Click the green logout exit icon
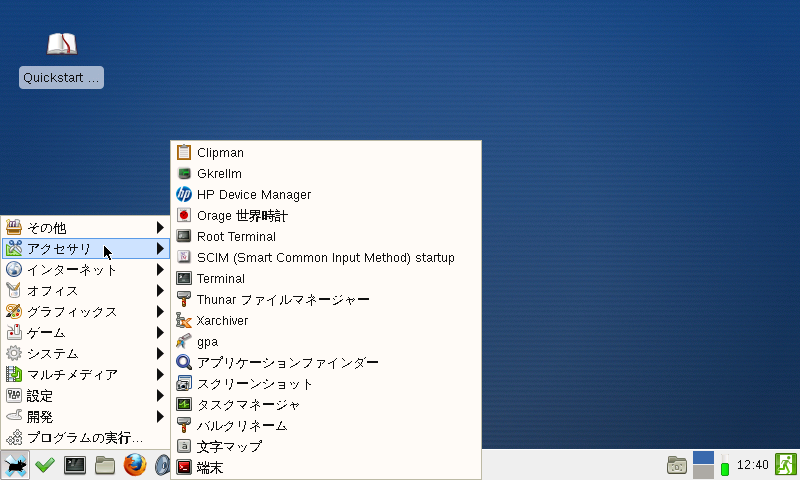This screenshot has height=480, width=800. (x=786, y=465)
